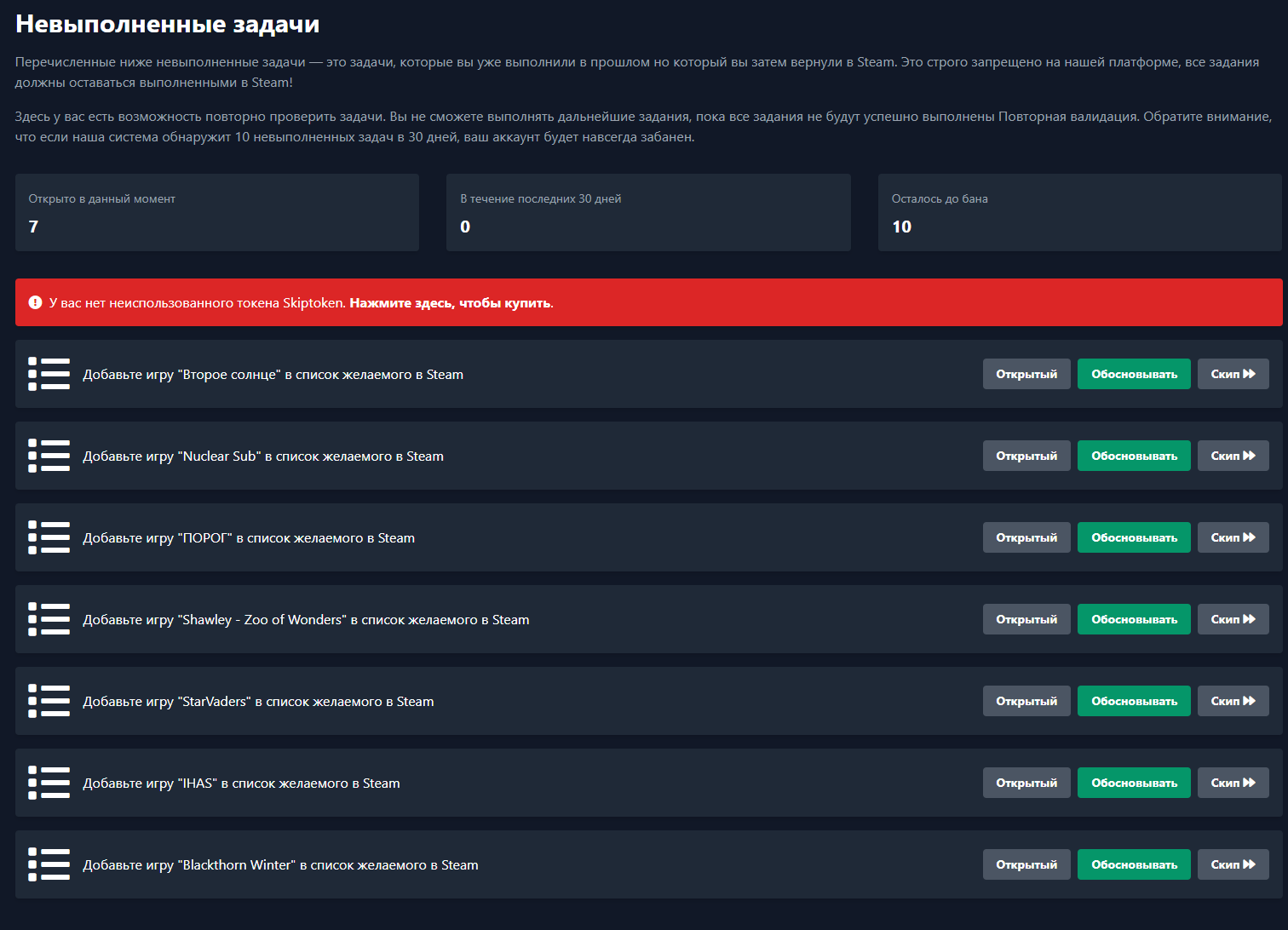Click list icon beside "Второе солнце" task
Screen dimensions: 1288x930
49,374
